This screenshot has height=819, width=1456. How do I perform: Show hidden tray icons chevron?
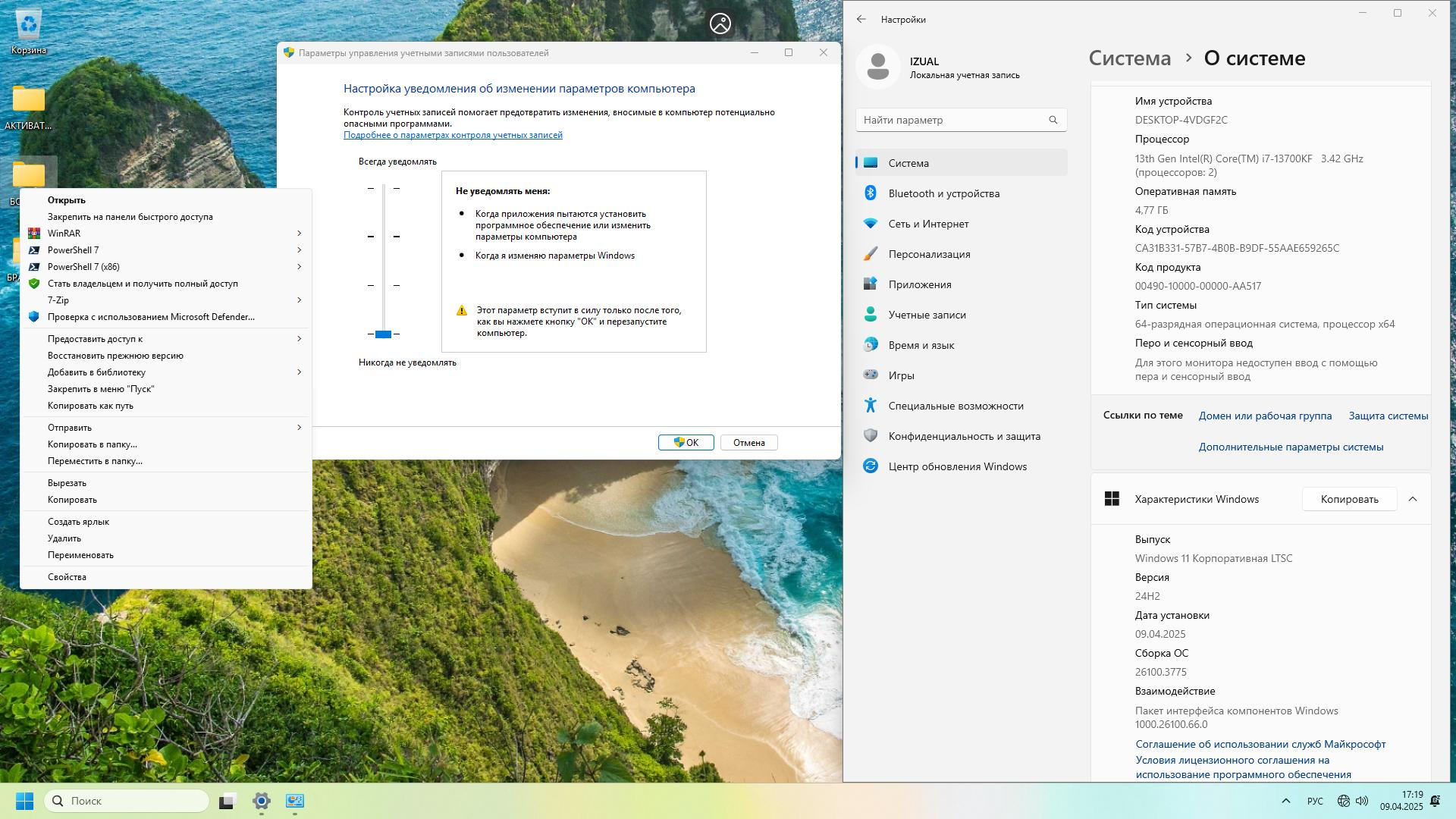click(1285, 801)
